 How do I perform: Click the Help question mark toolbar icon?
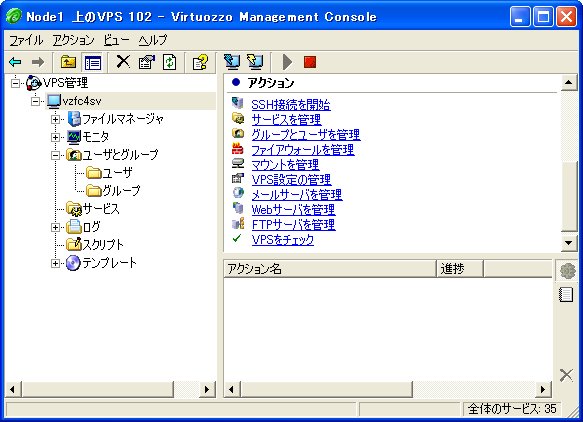click(200, 62)
